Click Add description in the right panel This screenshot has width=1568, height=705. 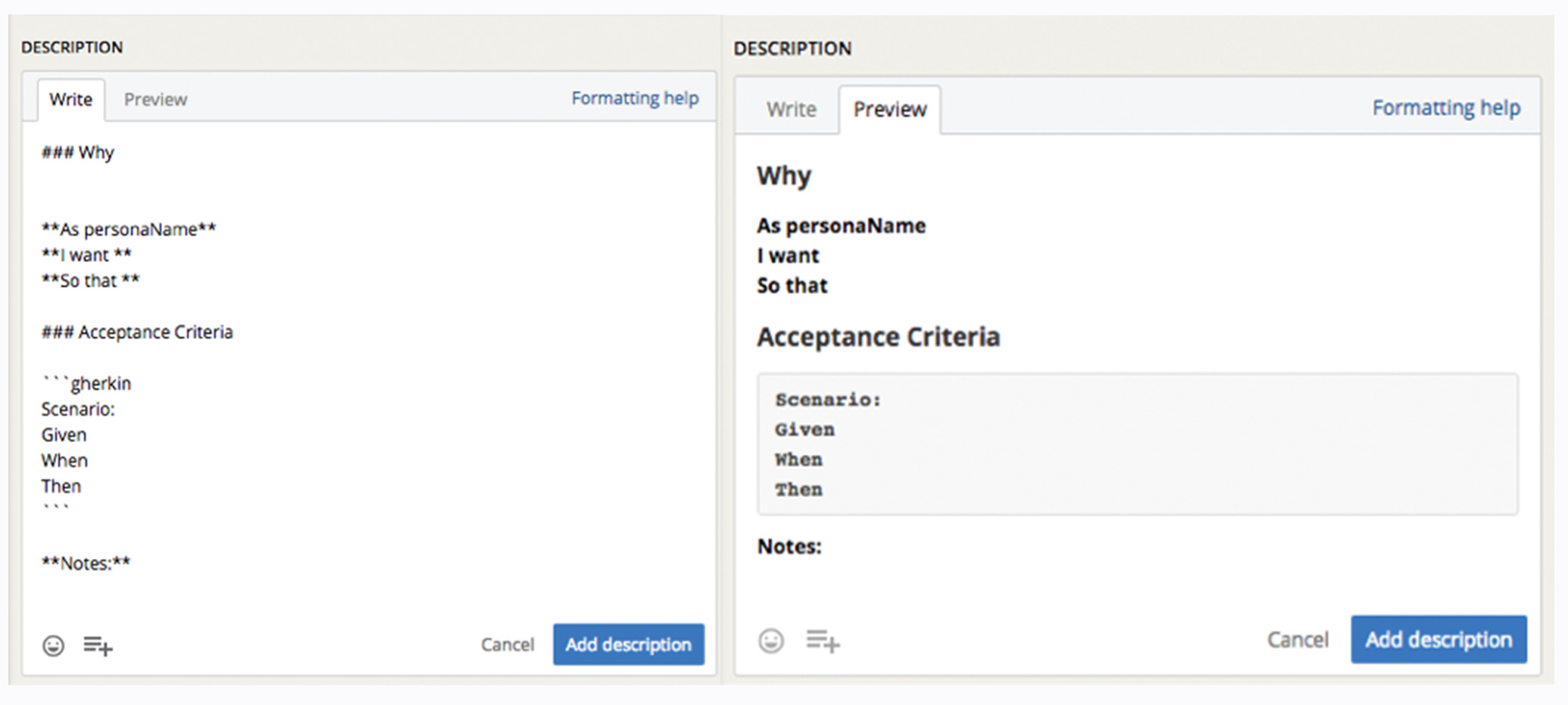1438,640
